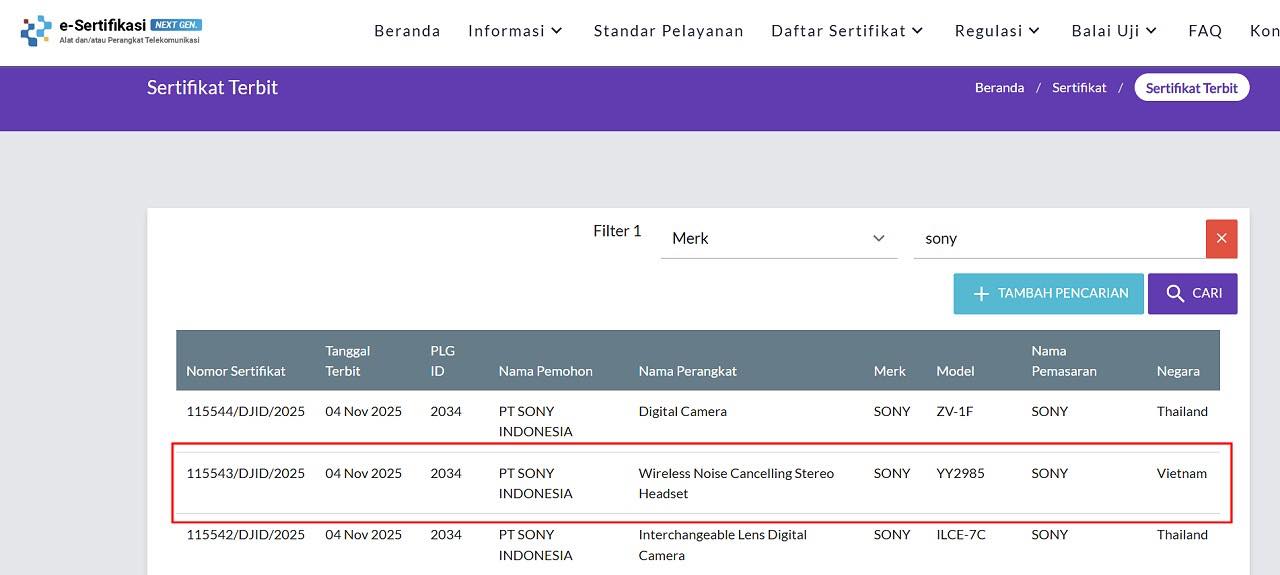Click the e-Sertifikasi logo
This screenshot has height=575, width=1280.
click(x=111, y=30)
